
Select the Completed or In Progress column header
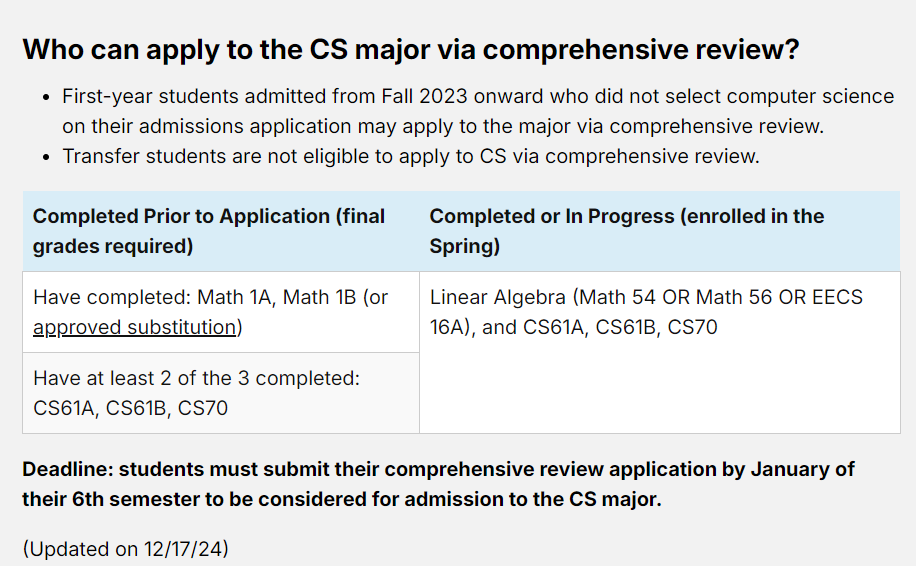coord(660,231)
